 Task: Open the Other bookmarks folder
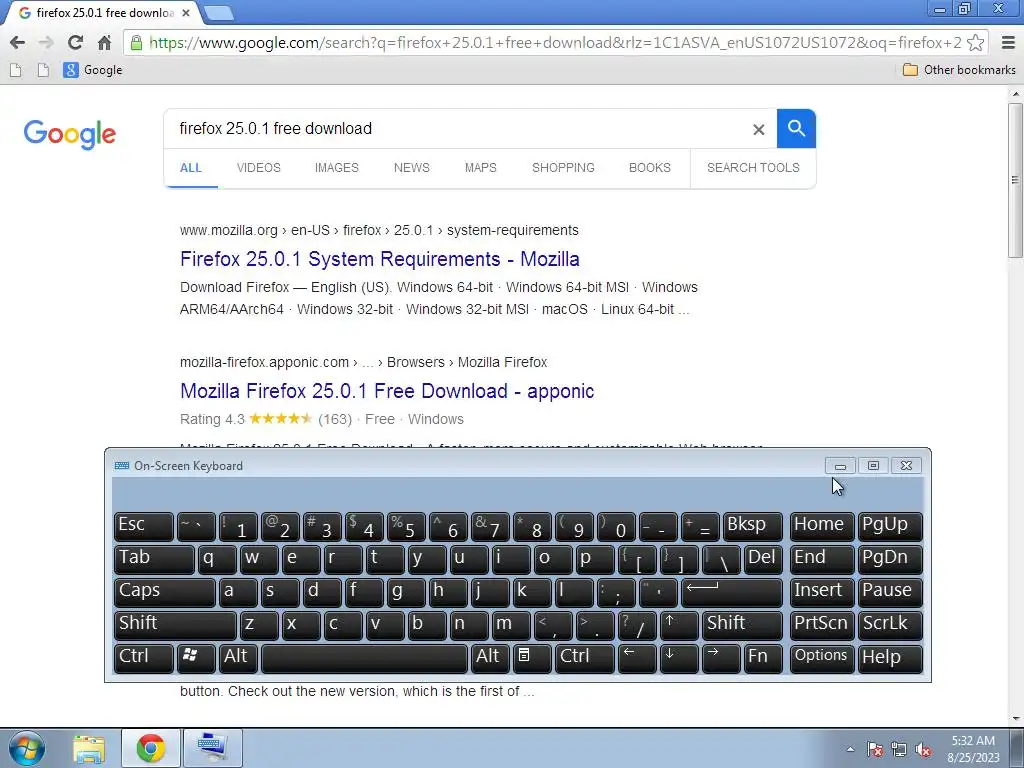pyautogui.click(x=959, y=70)
